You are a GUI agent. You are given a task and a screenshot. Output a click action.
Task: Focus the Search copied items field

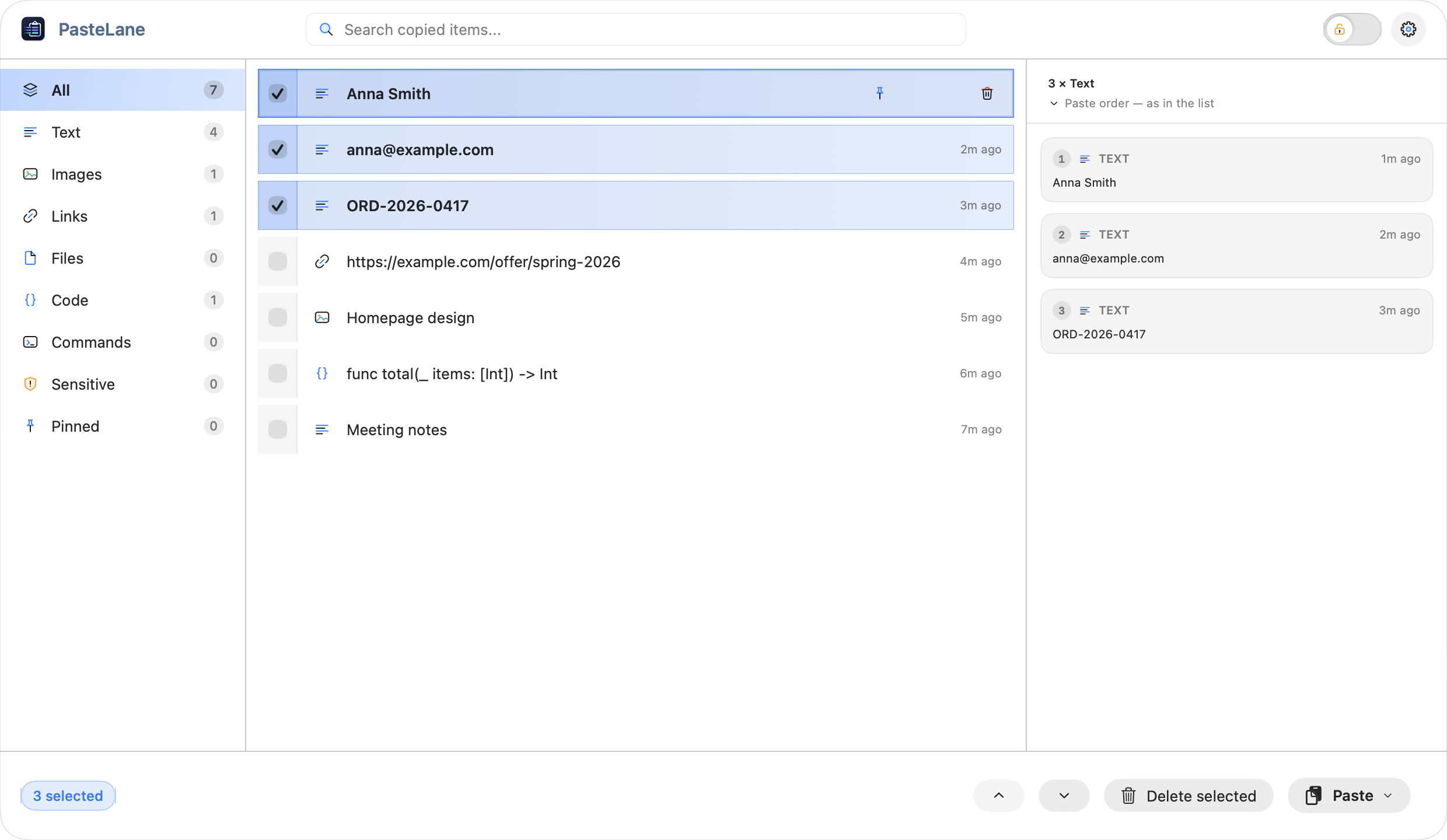[x=635, y=30]
